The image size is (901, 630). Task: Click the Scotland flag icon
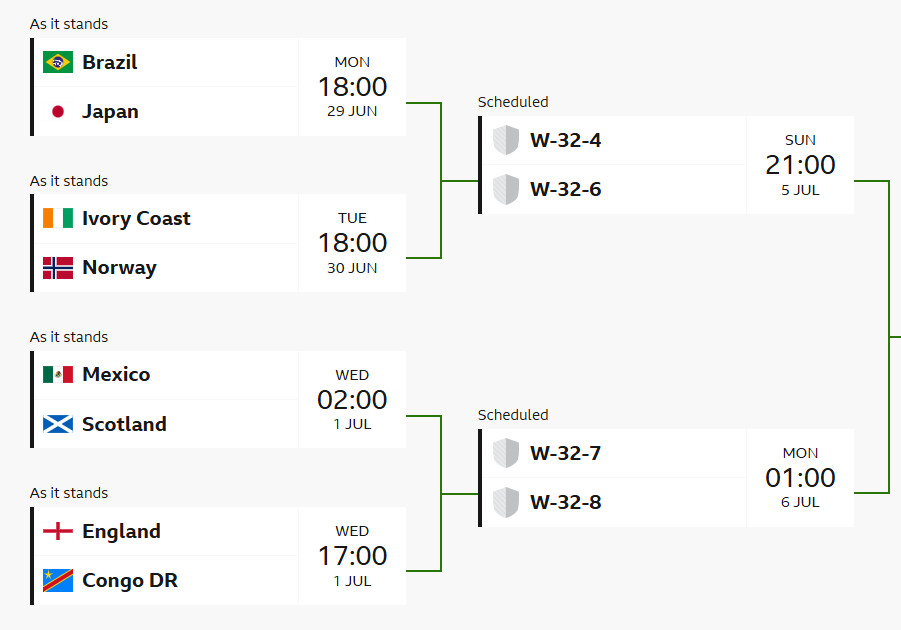[x=58, y=424]
